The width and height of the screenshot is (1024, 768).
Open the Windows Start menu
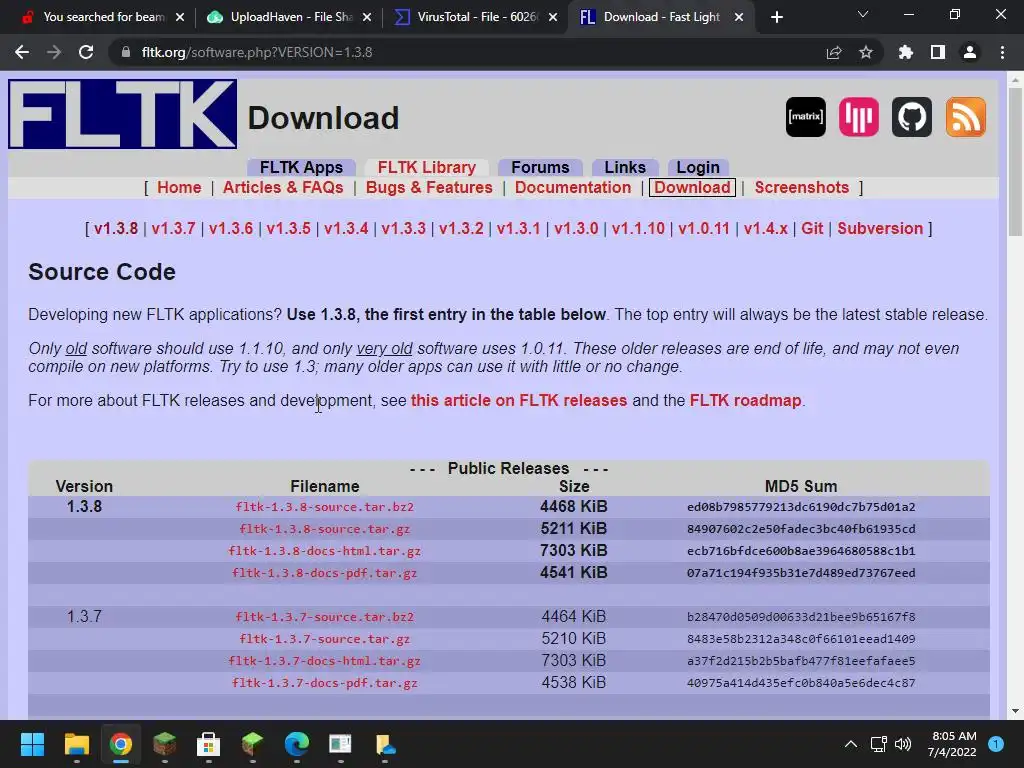pos(32,744)
